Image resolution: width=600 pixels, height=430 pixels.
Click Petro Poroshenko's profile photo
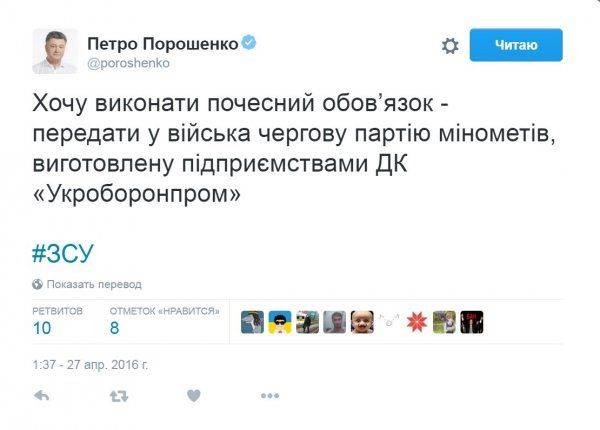[56, 52]
